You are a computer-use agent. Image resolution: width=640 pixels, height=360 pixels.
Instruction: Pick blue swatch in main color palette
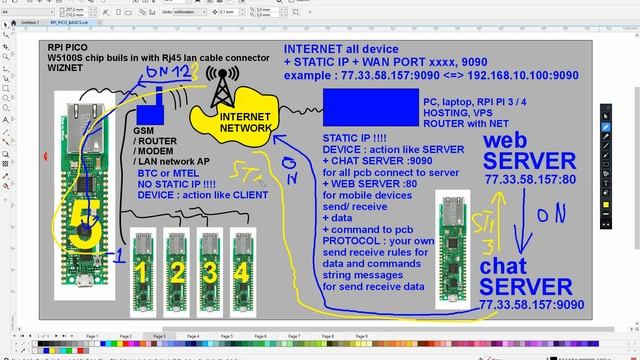click(x=103, y=344)
